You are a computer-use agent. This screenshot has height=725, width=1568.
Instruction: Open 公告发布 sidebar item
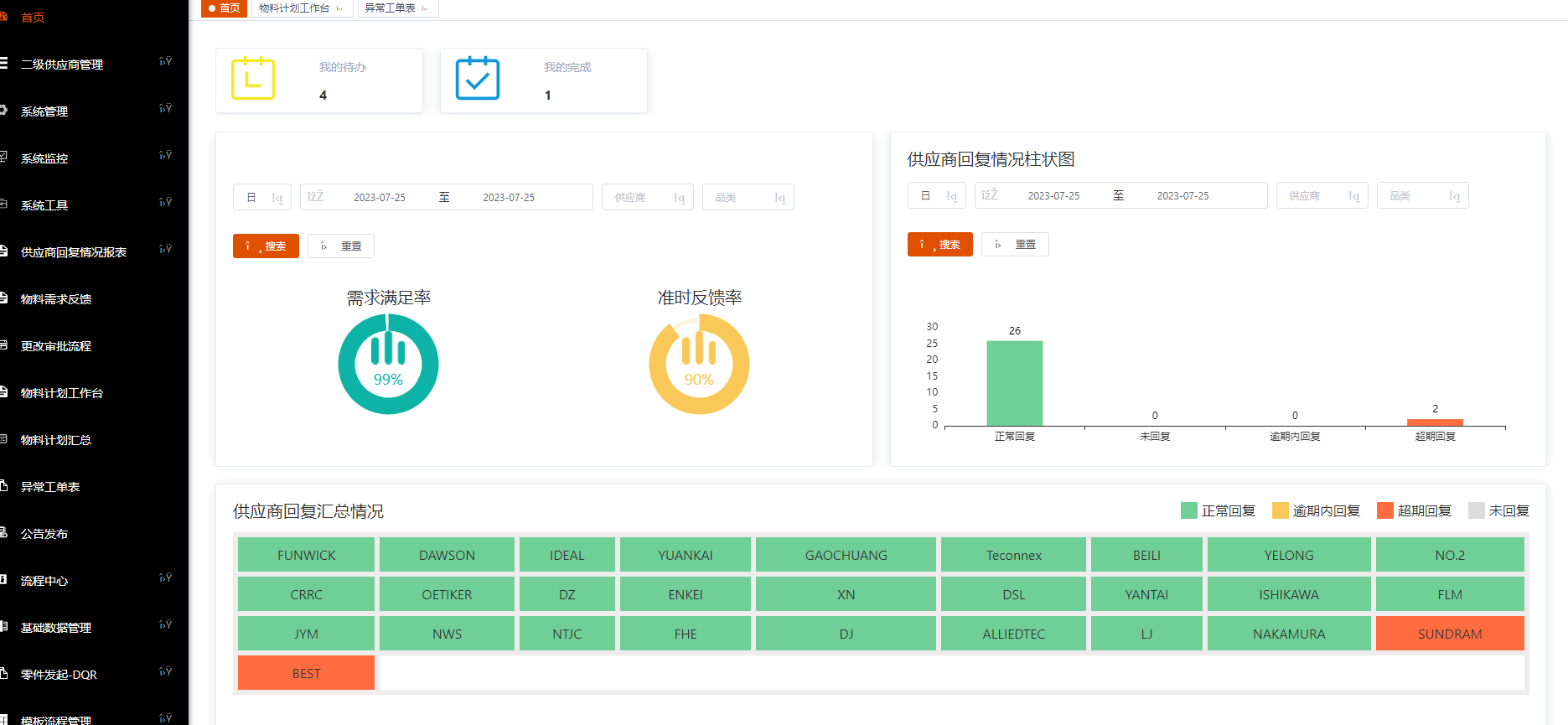(x=44, y=534)
